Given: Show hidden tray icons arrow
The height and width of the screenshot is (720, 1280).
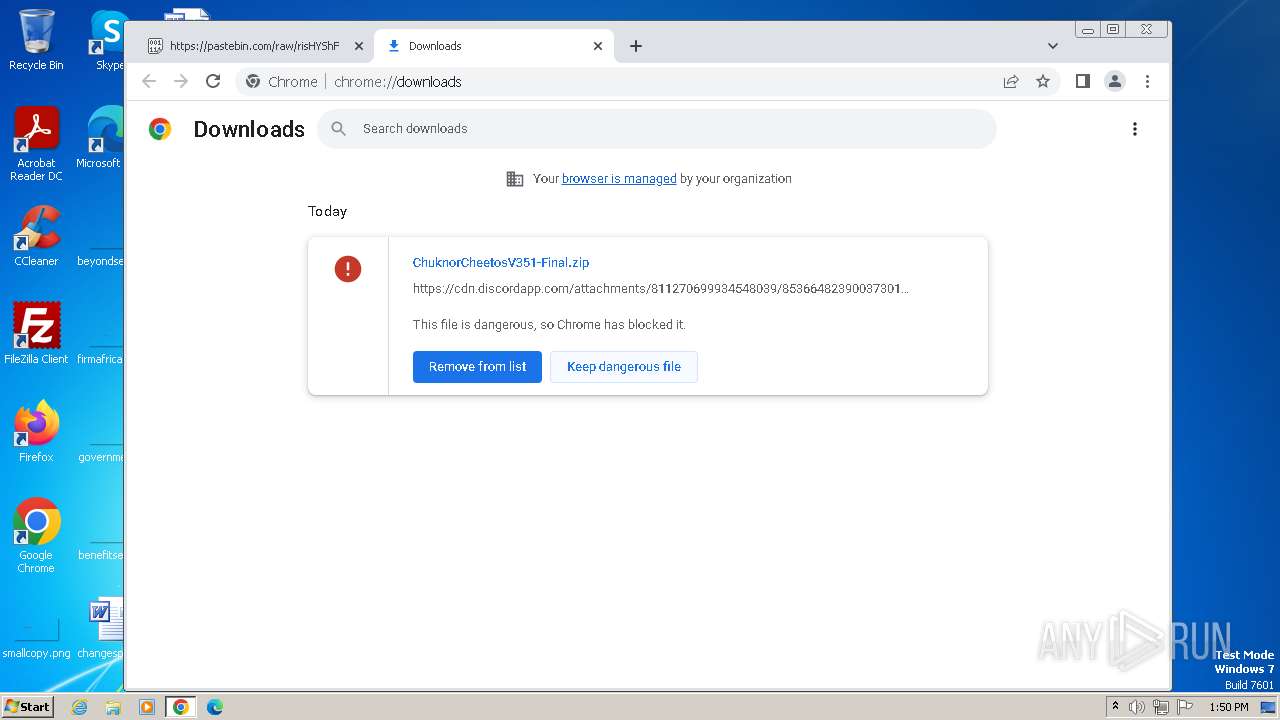Looking at the screenshot, I should coord(1115,707).
